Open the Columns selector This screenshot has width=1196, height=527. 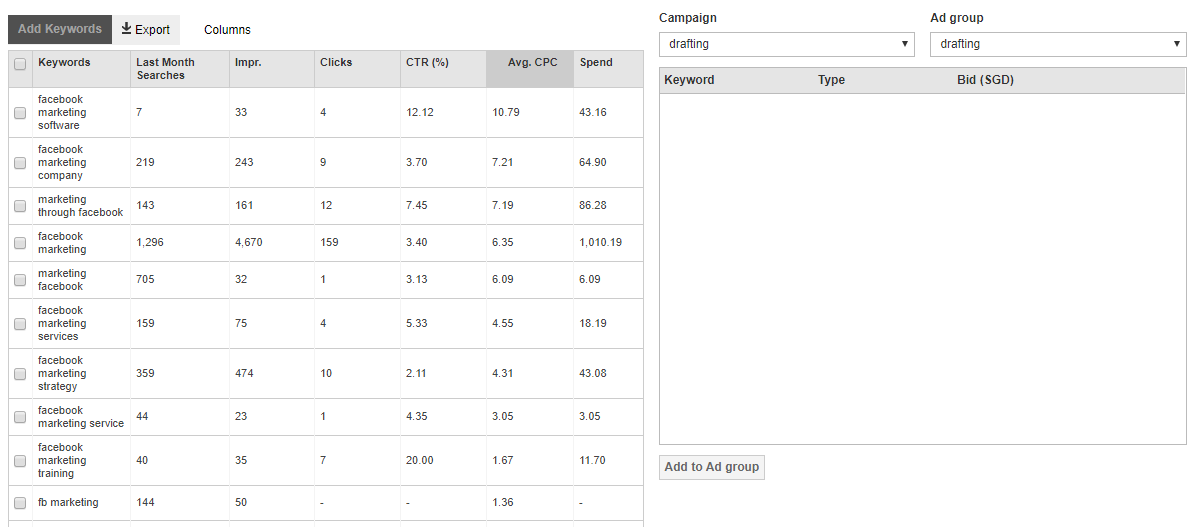tap(227, 30)
